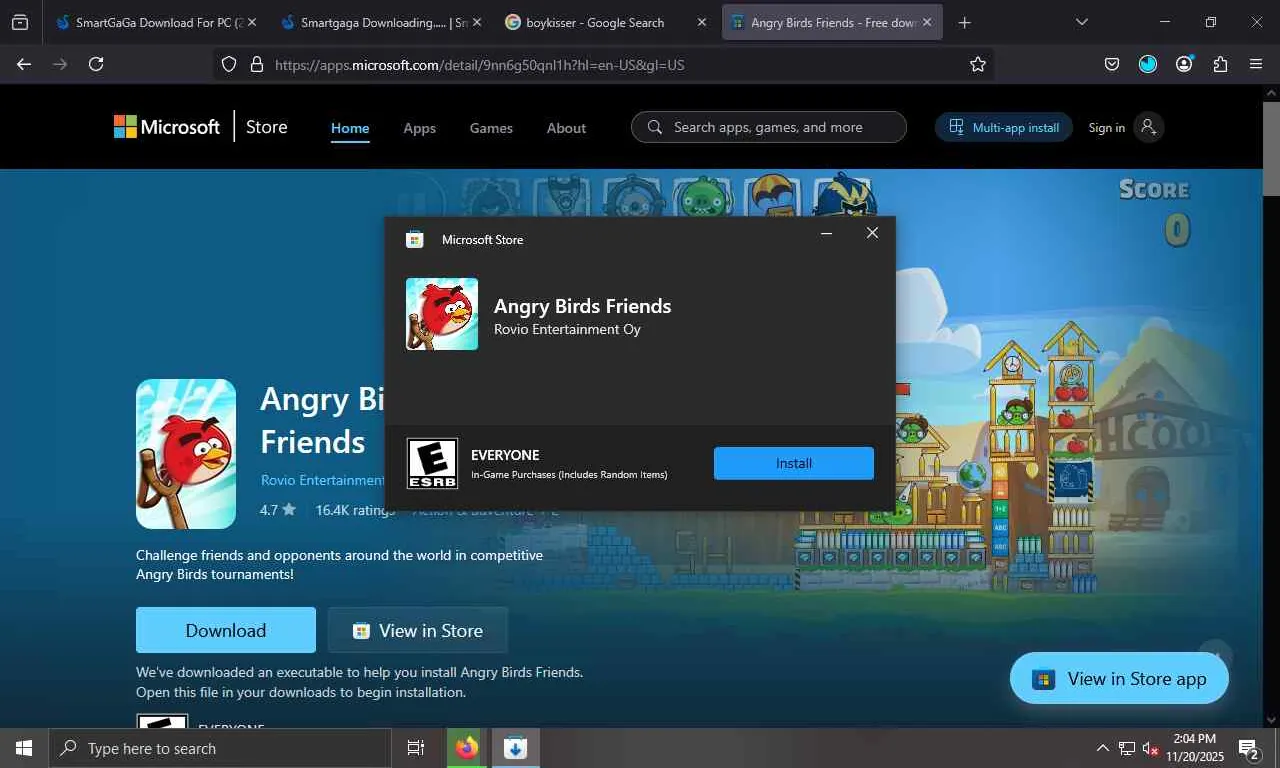This screenshot has height=768, width=1280.
Task: Click the Microsoft logo in the page header
Action: [167, 127]
